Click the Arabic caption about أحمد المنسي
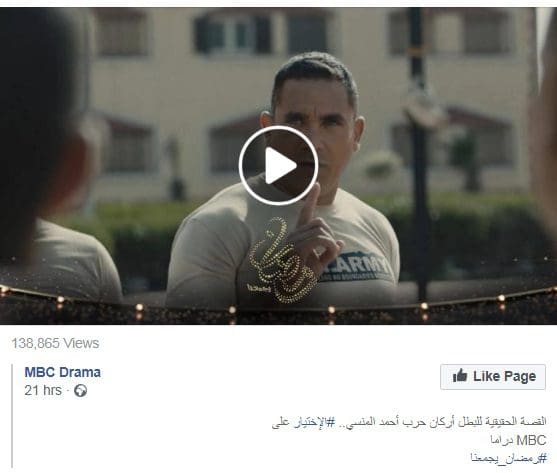Viewport: 557px width, 473px height. (x=409, y=422)
